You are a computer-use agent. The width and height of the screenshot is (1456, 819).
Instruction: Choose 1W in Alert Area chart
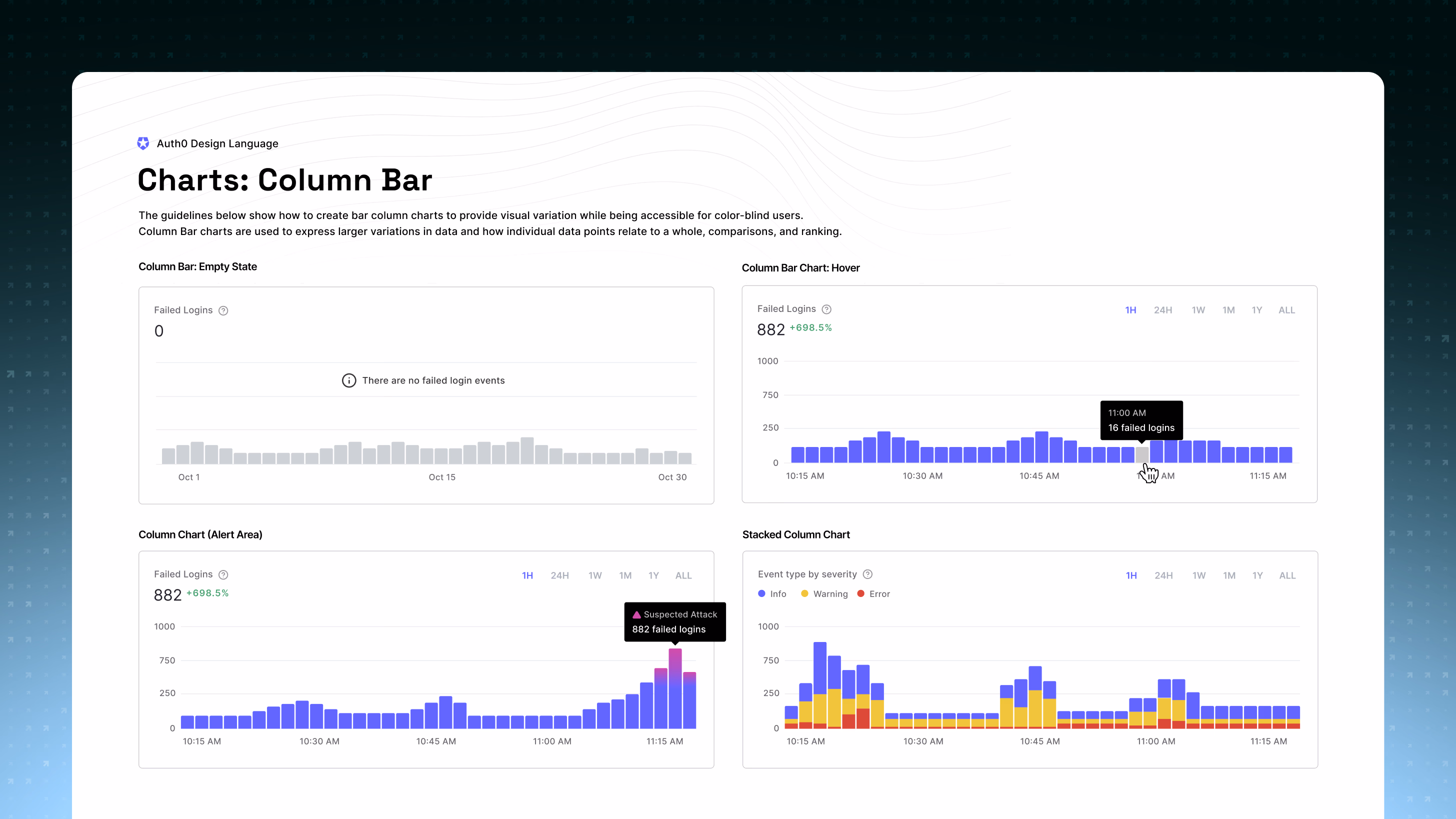pyautogui.click(x=594, y=575)
